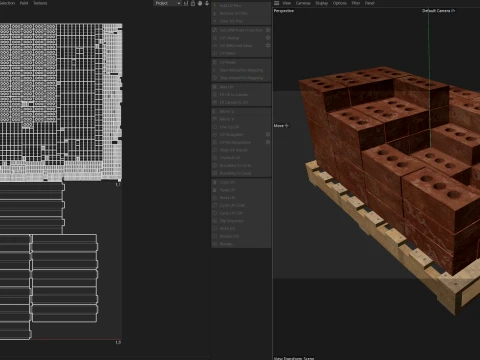Run Boundary to Quad command
The width and height of the screenshot is (480, 360).
(241, 173)
